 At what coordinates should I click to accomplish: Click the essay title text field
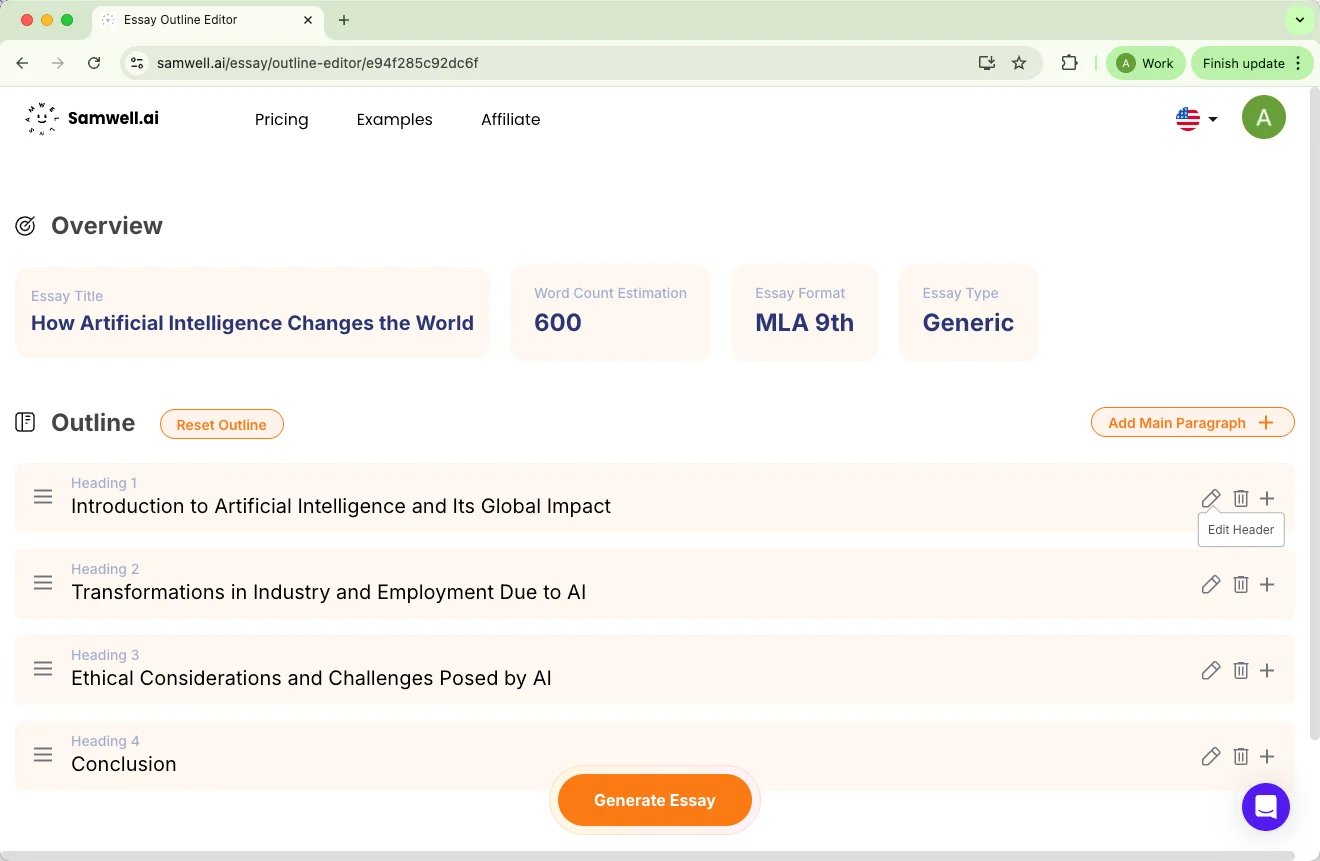pos(252,323)
